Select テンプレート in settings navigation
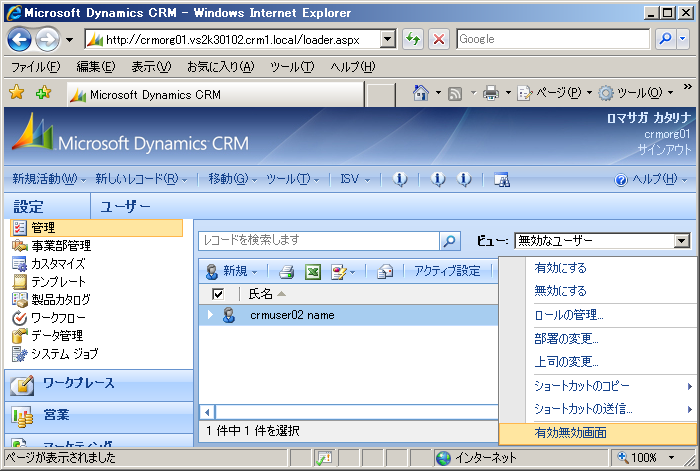 (x=48, y=282)
